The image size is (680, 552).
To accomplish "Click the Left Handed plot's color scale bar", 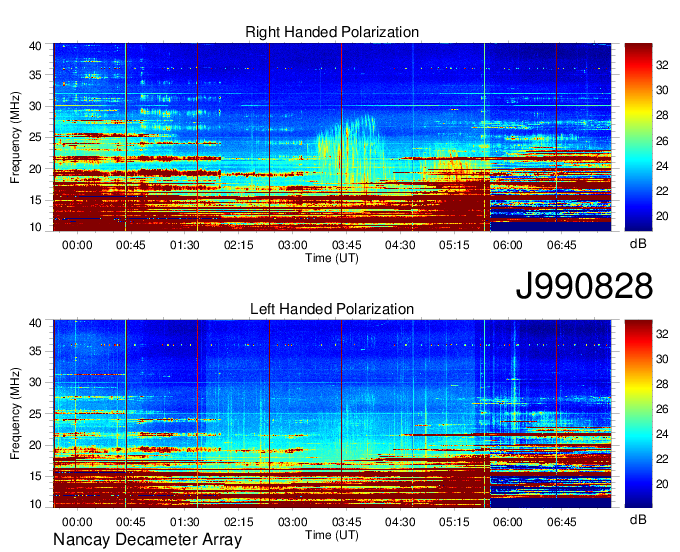I will pyautogui.click(x=638, y=414).
